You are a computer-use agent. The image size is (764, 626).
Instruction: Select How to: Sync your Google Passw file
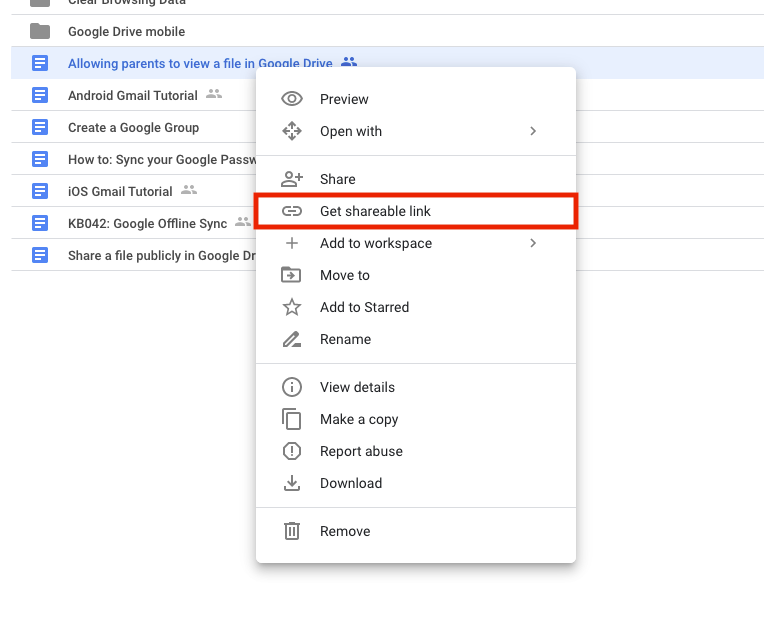click(x=162, y=159)
